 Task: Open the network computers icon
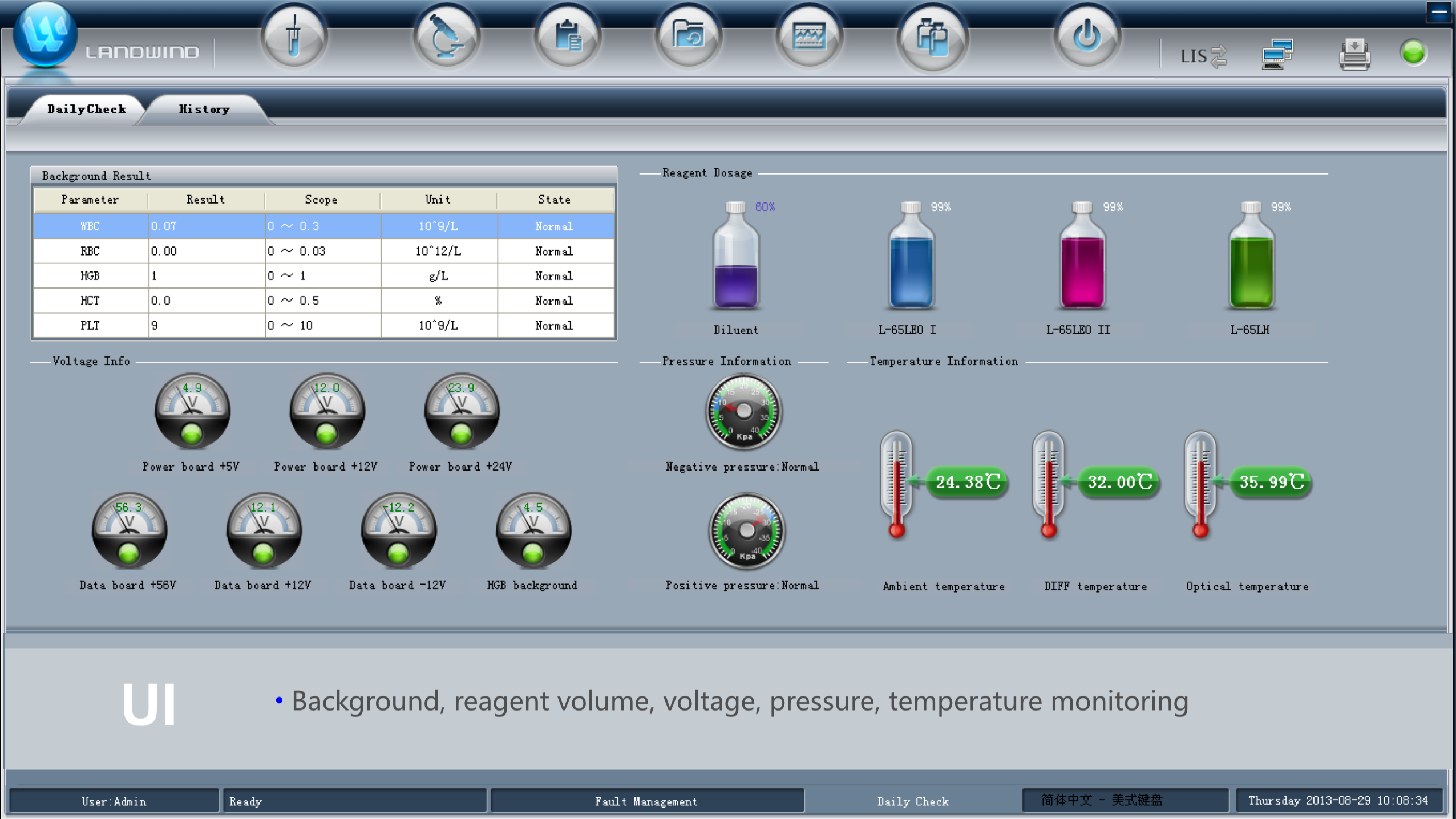pyautogui.click(x=1277, y=54)
